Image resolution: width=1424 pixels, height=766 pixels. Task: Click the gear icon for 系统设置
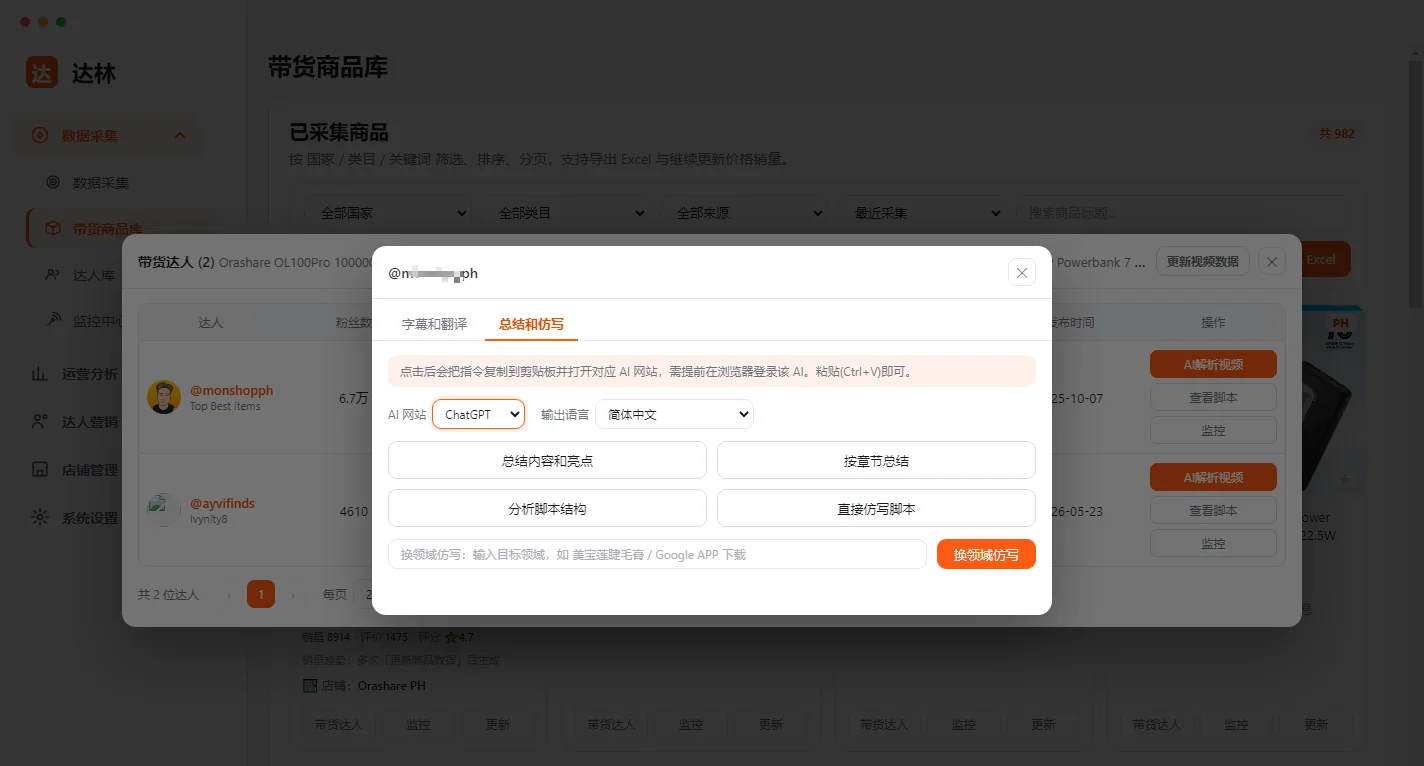tap(40, 518)
